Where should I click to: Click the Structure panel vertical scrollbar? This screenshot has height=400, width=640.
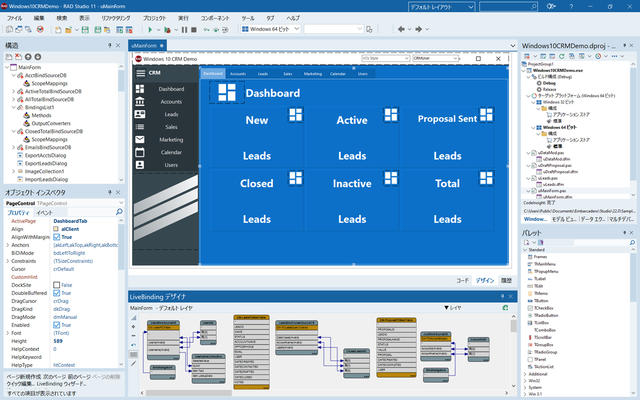pos(121,122)
